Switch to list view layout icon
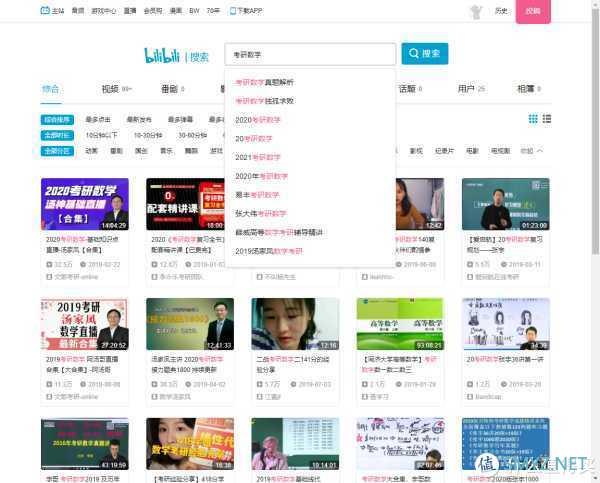This screenshot has width=600, height=483. click(x=547, y=119)
